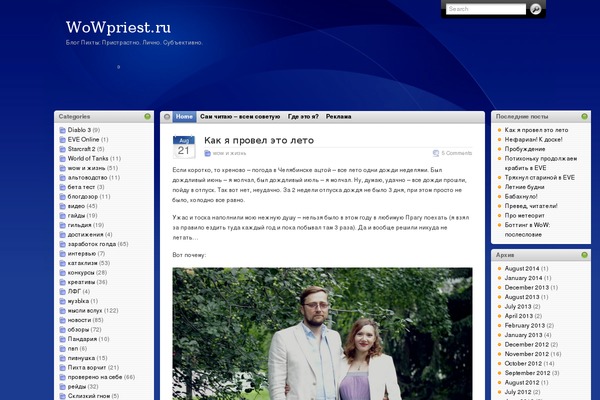Open the WoWpriest.ru site title

[x=118, y=28]
